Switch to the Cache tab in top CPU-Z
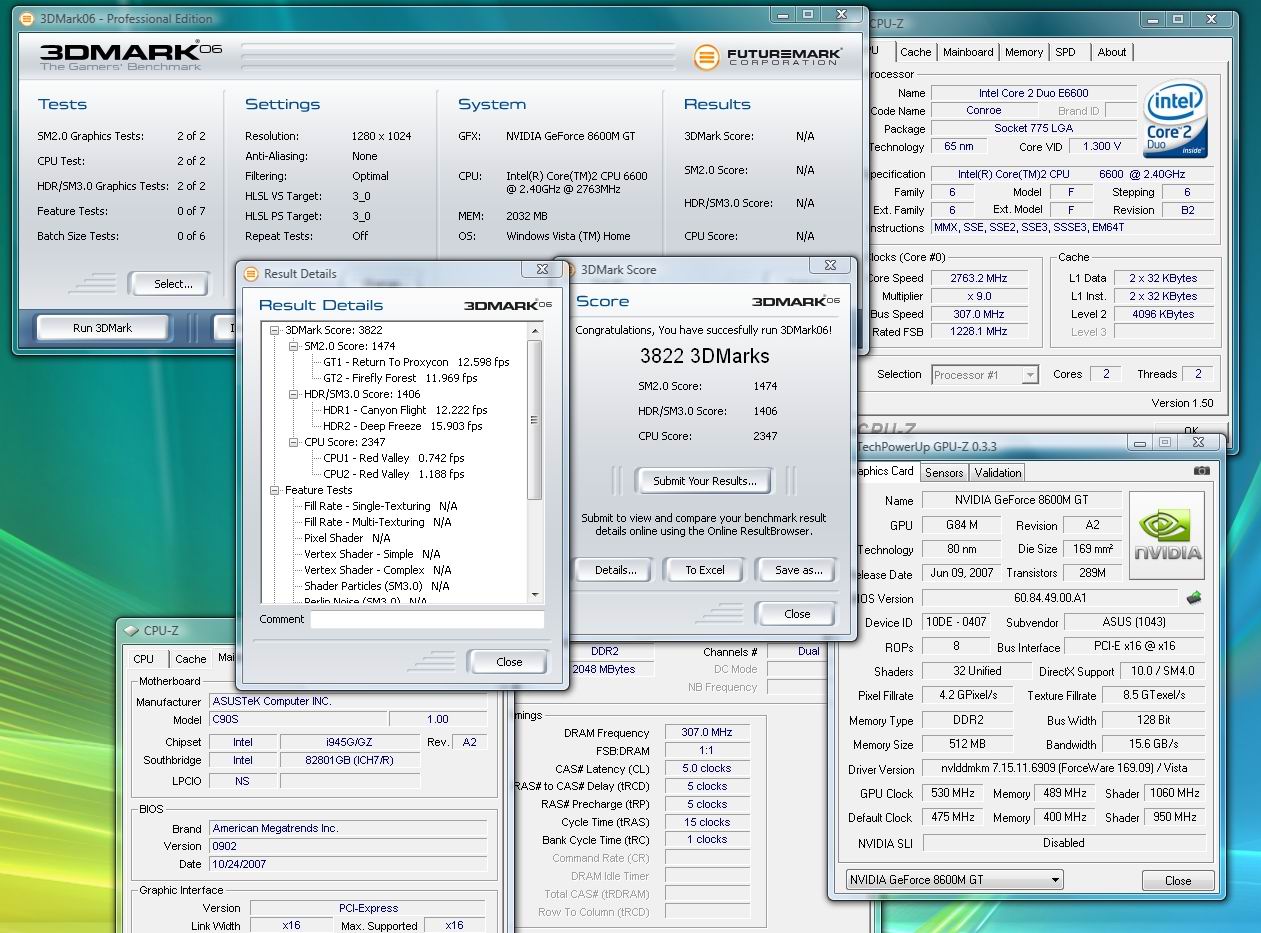1261x933 pixels. (x=915, y=52)
